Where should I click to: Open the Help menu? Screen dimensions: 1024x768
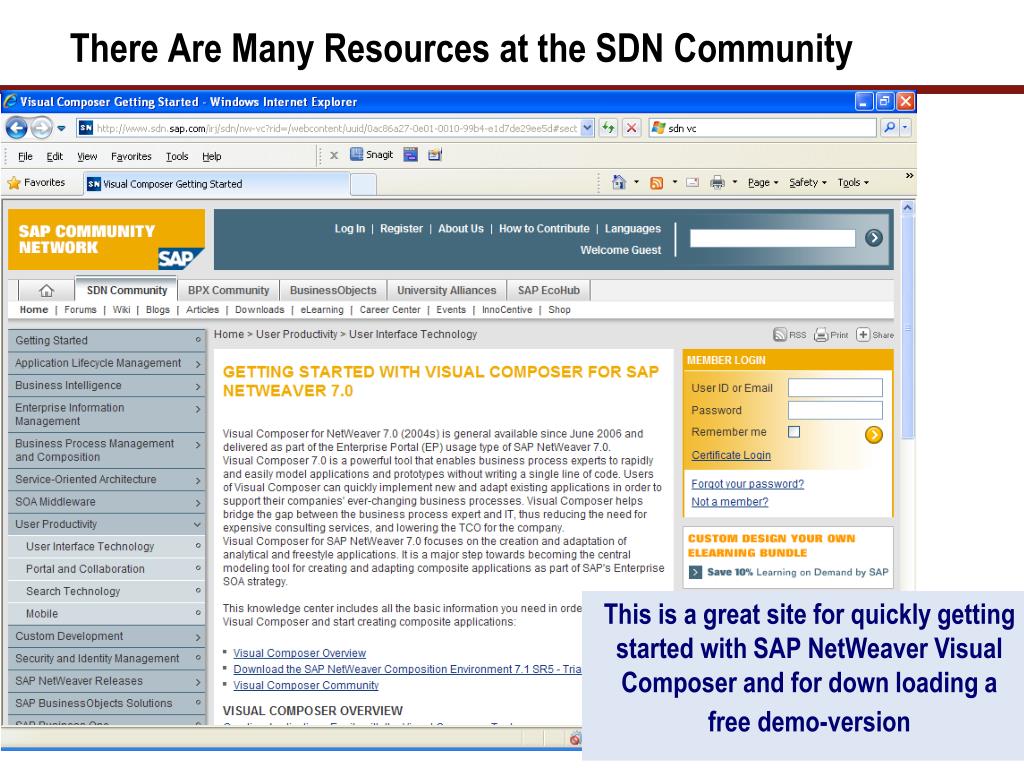pos(212,156)
